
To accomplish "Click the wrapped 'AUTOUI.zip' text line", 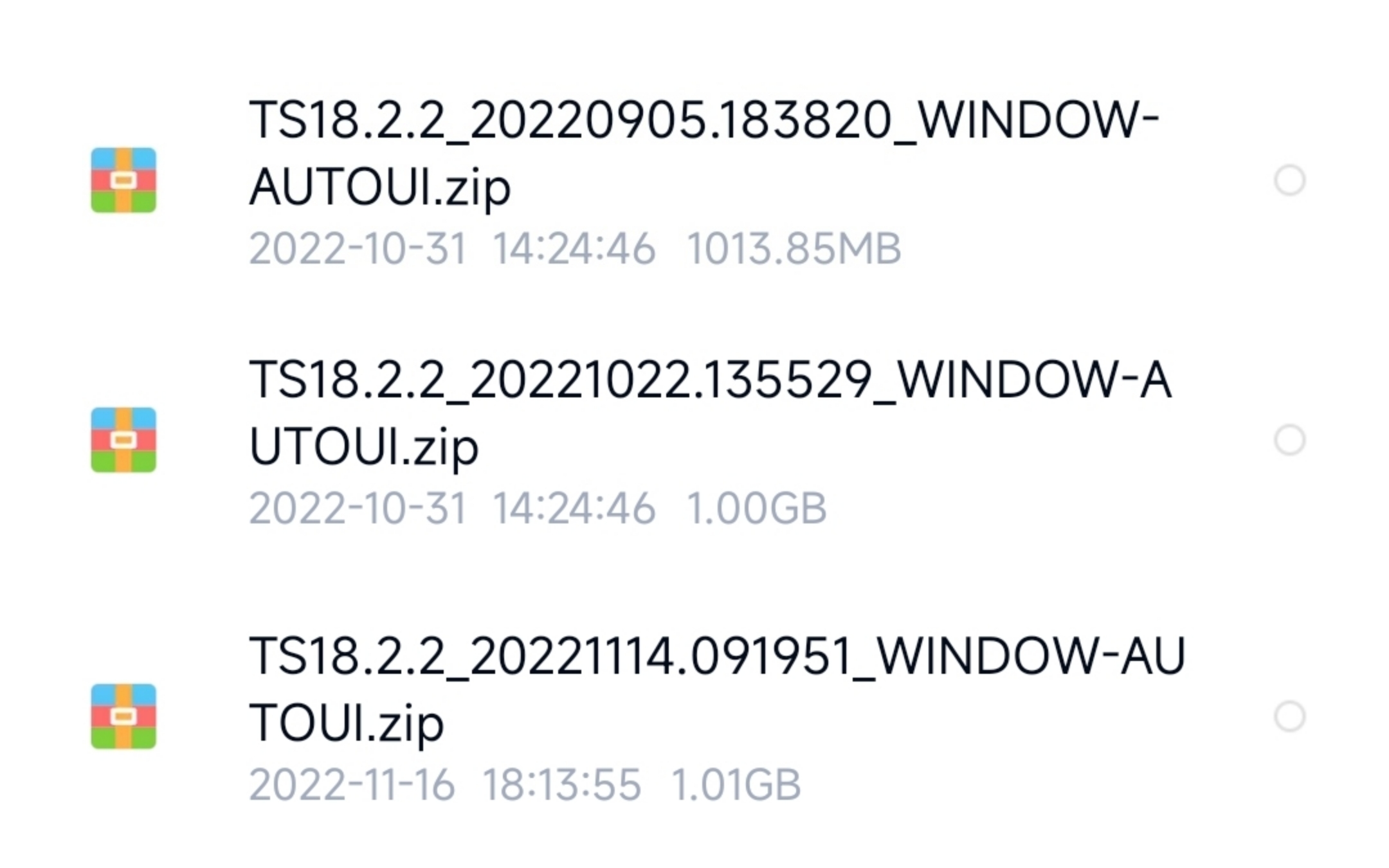I will pyautogui.click(x=380, y=188).
